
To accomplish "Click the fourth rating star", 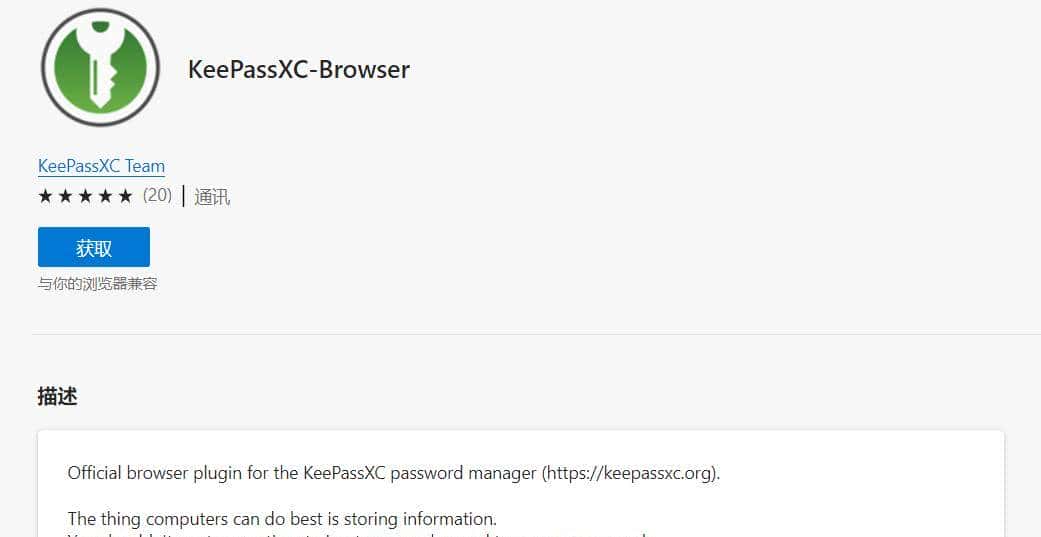I will point(105,196).
